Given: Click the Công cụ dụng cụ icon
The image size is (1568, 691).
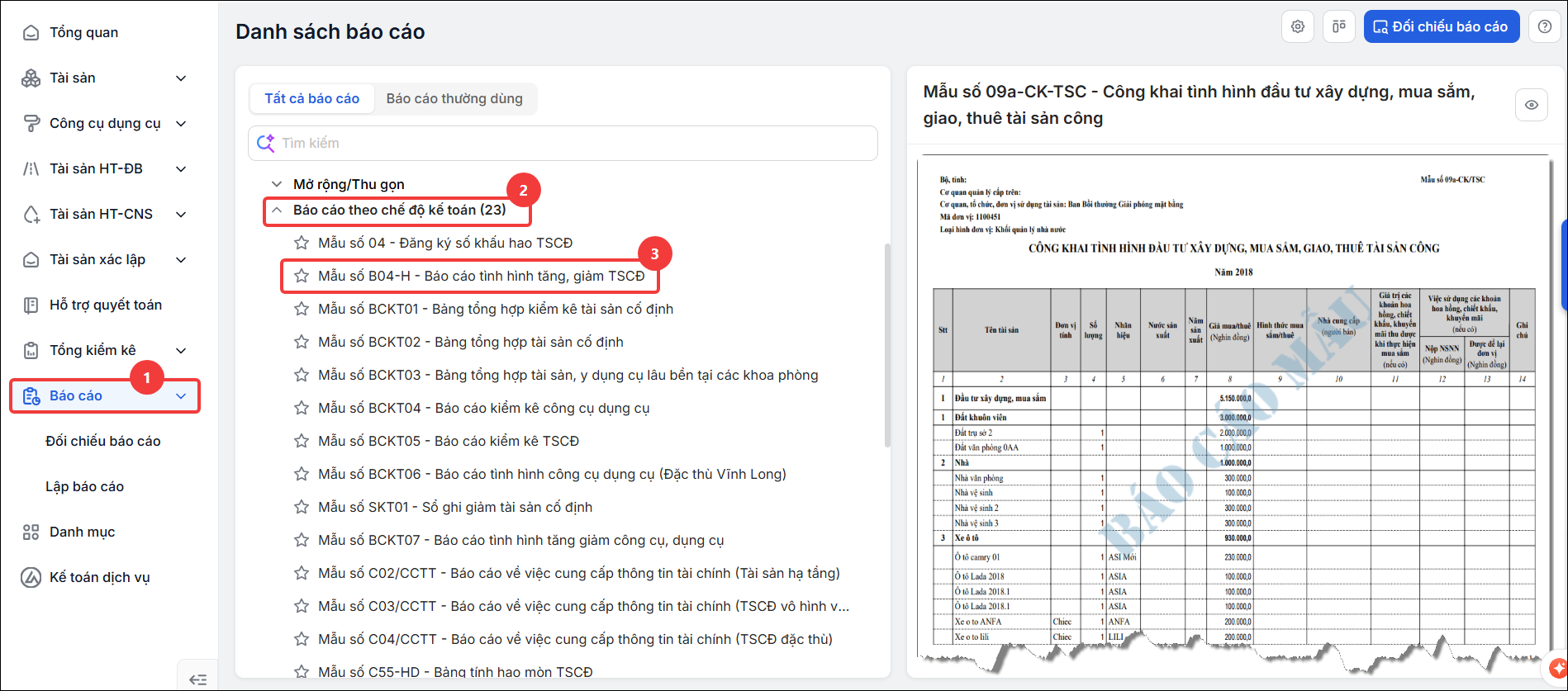Looking at the screenshot, I should 31,123.
